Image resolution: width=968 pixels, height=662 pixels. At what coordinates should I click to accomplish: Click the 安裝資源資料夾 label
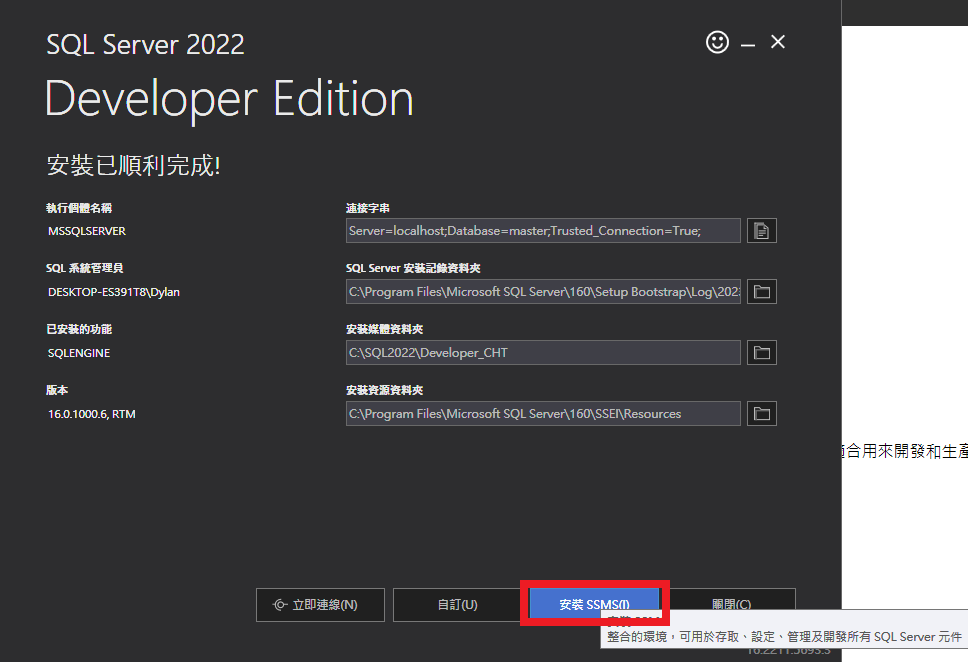point(385,390)
